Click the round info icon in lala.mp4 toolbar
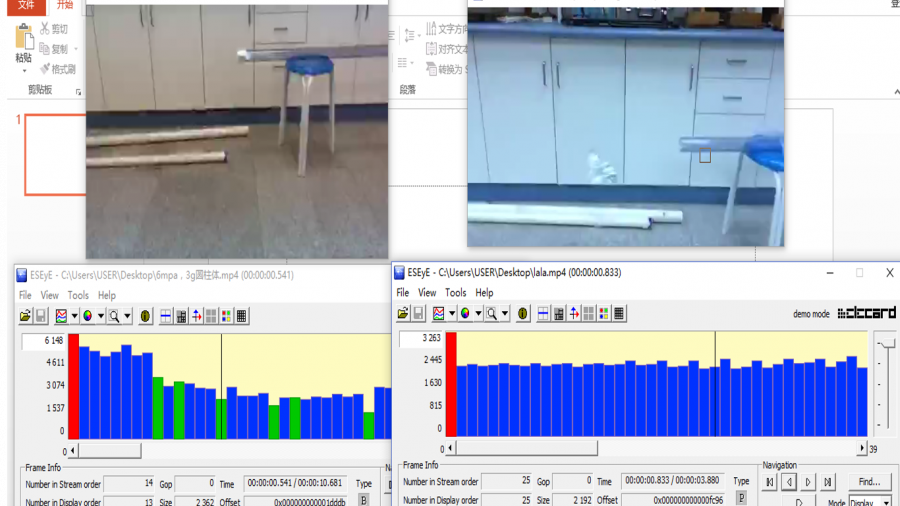Viewport: 900px width, 506px height. (x=522, y=313)
